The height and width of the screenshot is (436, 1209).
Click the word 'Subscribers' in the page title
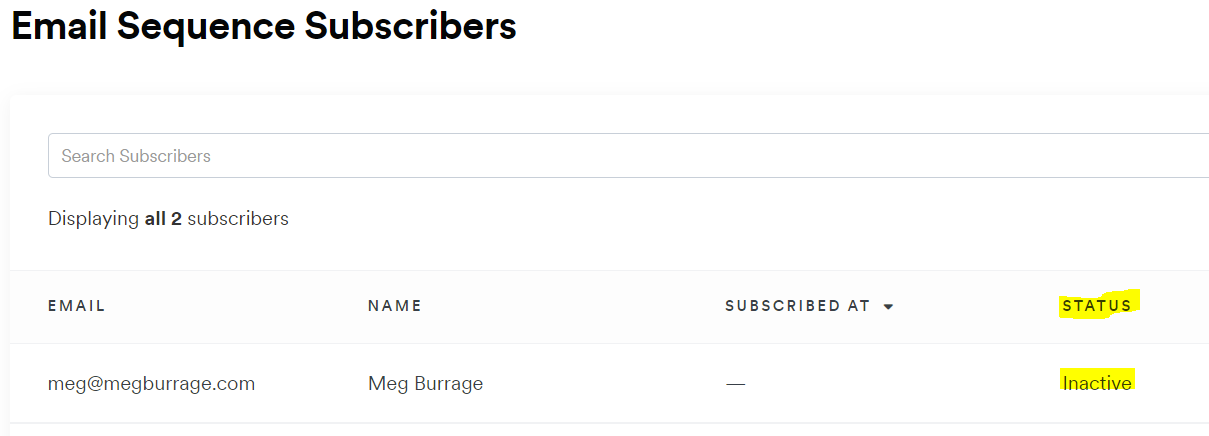point(411,26)
